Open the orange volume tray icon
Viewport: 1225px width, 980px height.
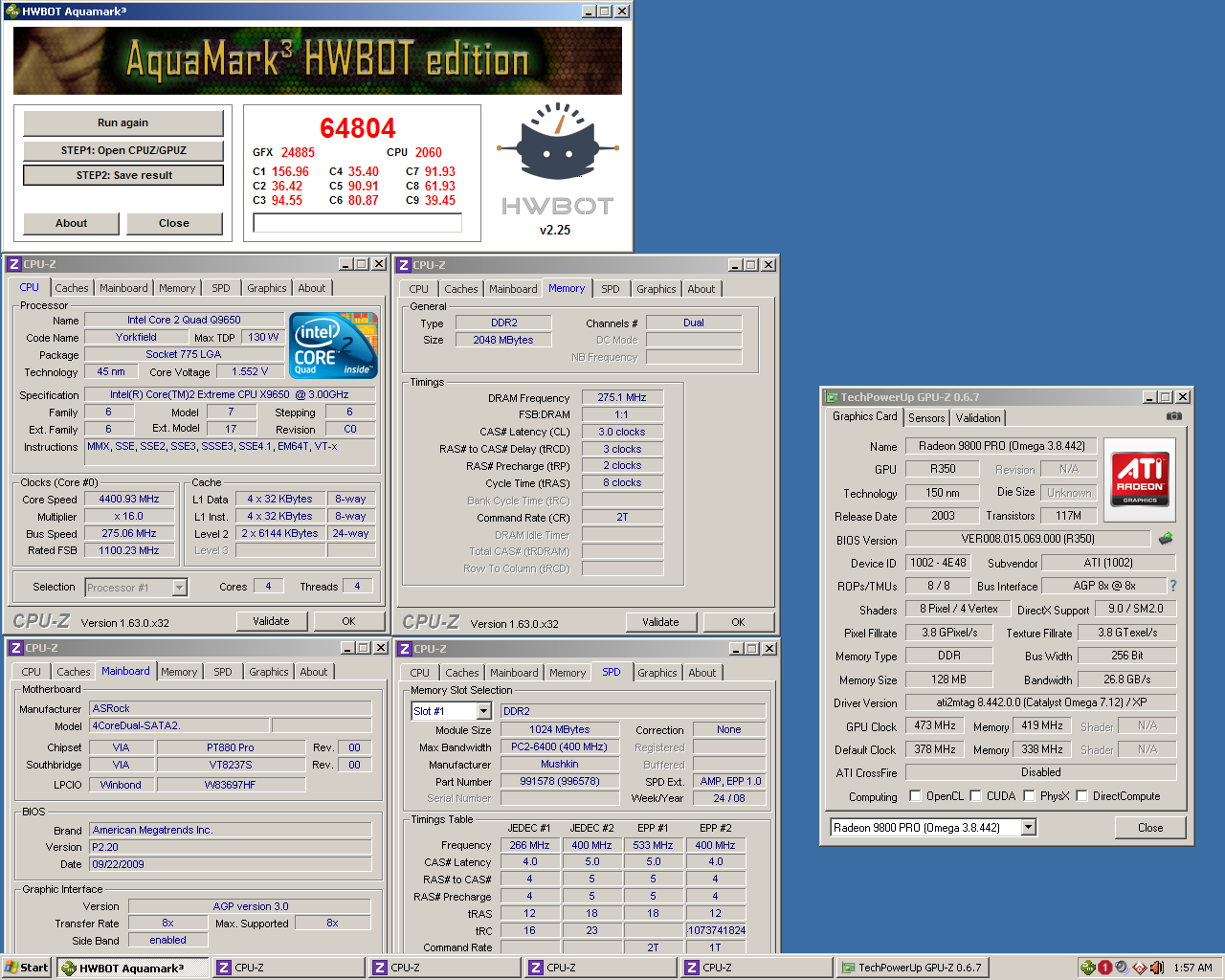[x=1156, y=968]
